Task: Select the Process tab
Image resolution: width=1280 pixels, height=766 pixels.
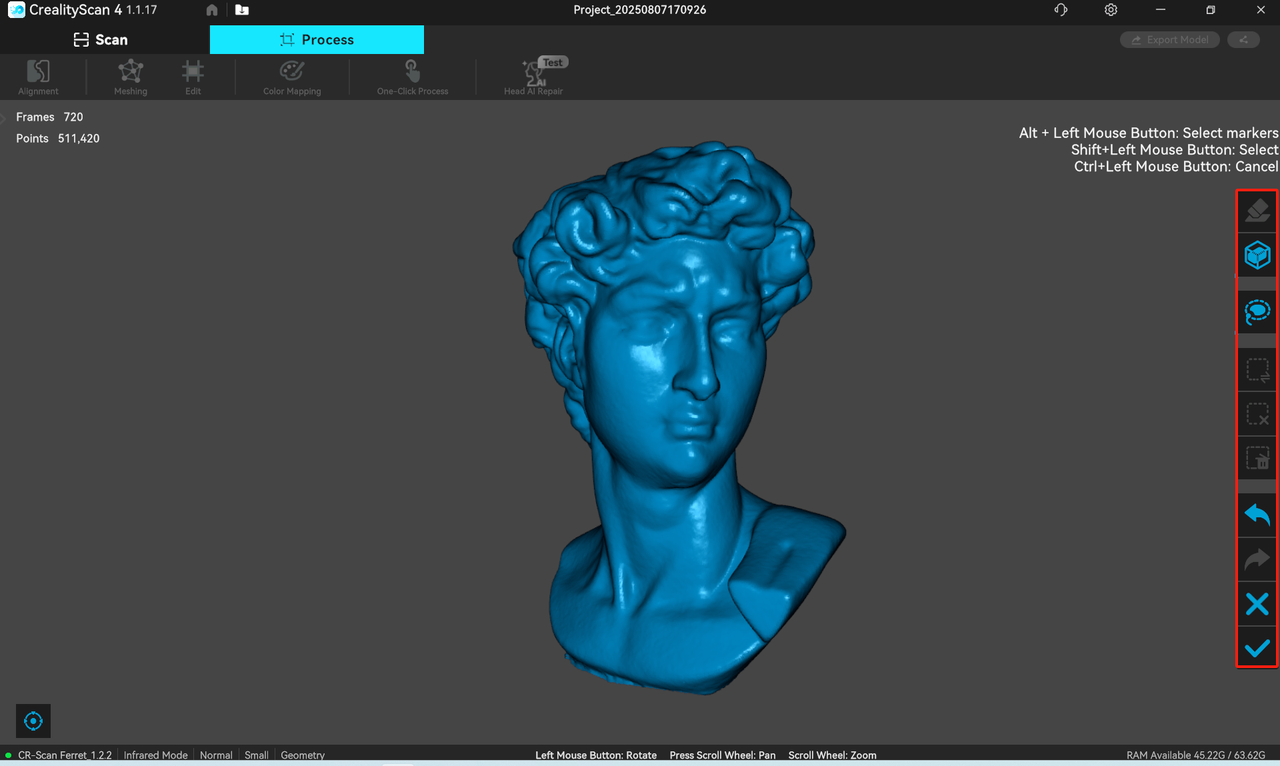Action: pos(316,40)
